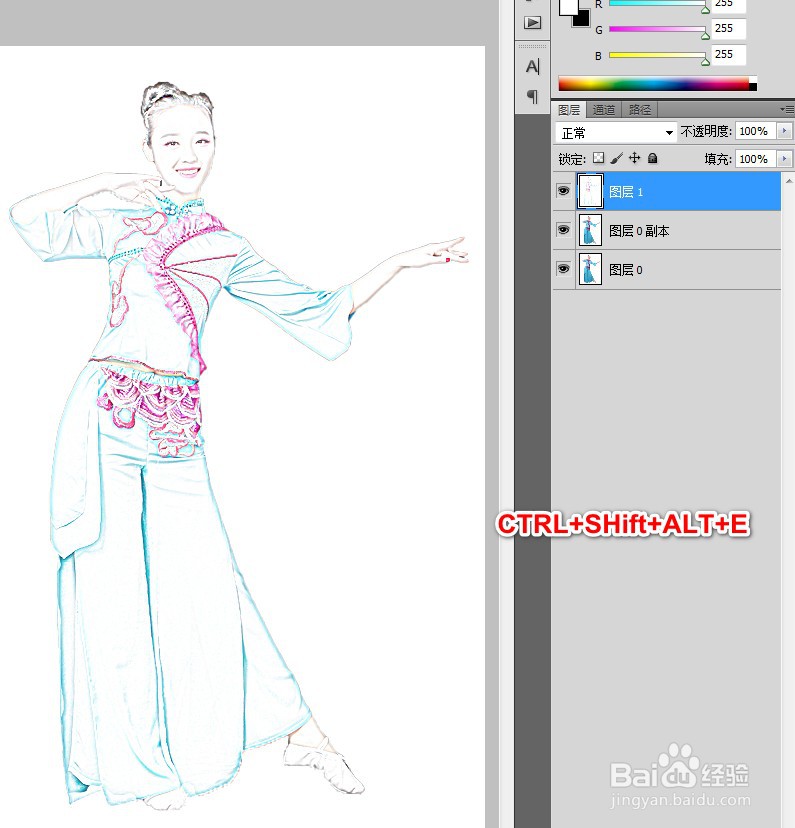Select the 图层 1 layer thumbnail

coord(590,191)
